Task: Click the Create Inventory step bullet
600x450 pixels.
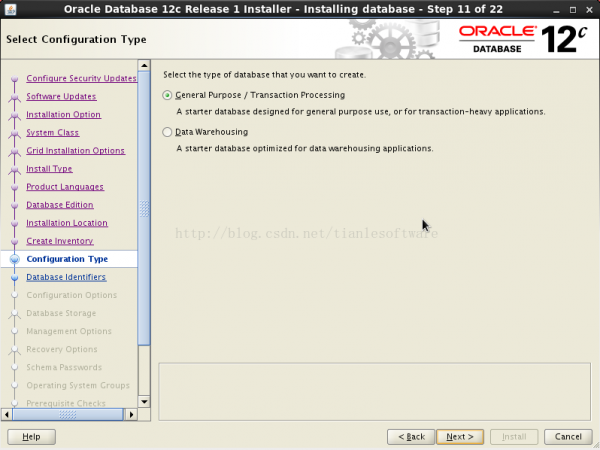Action: [x=15, y=241]
